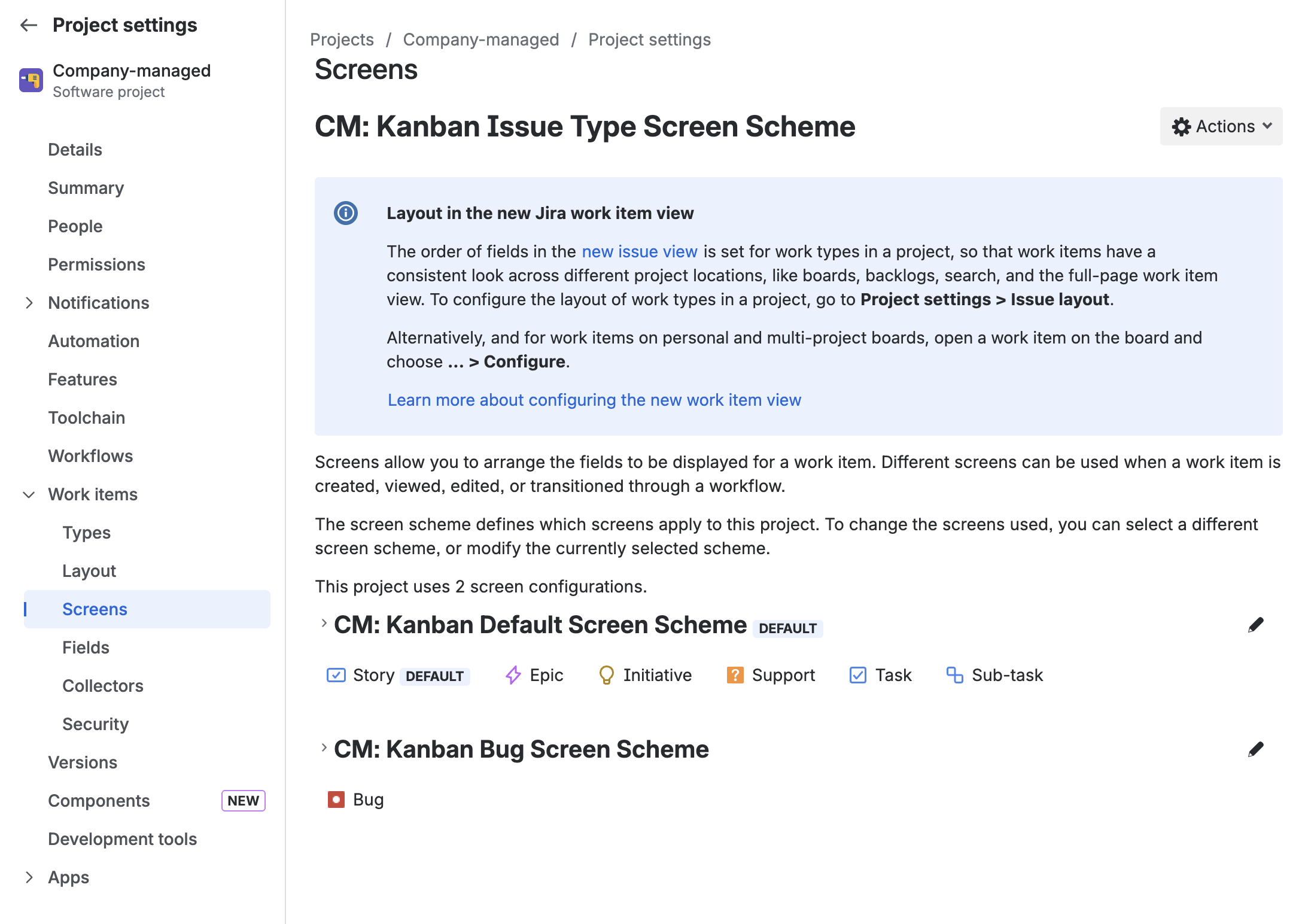Viewport: 1308px width, 924px height.
Task: Click the Company-managed project avatar
Action: (31, 80)
